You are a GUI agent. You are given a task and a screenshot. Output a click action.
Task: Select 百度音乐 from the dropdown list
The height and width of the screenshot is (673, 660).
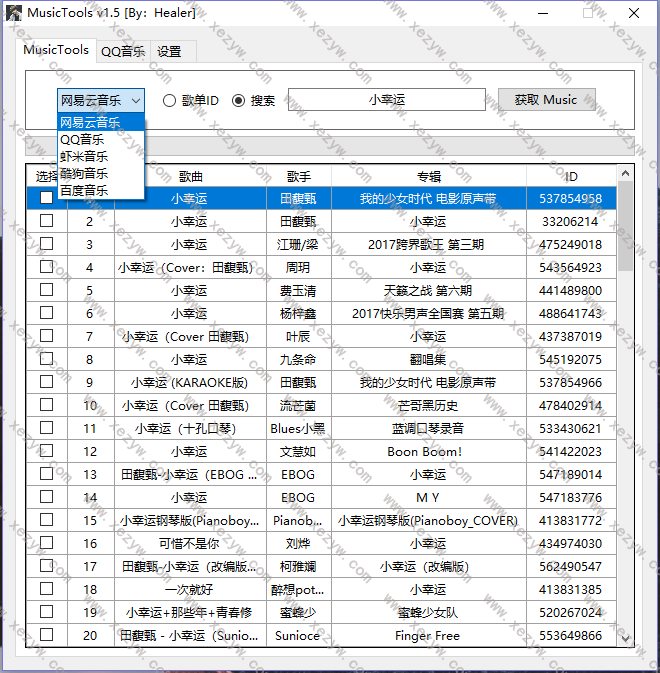[x=84, y=190]
